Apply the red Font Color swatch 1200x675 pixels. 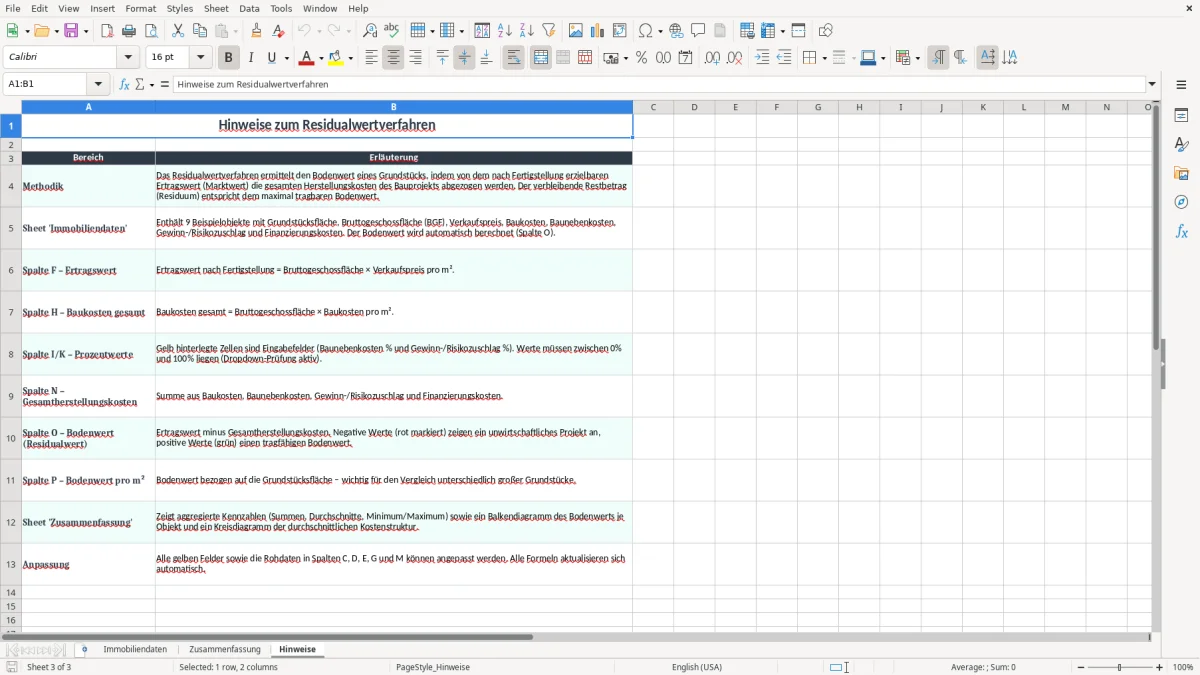tap(306, 58)
